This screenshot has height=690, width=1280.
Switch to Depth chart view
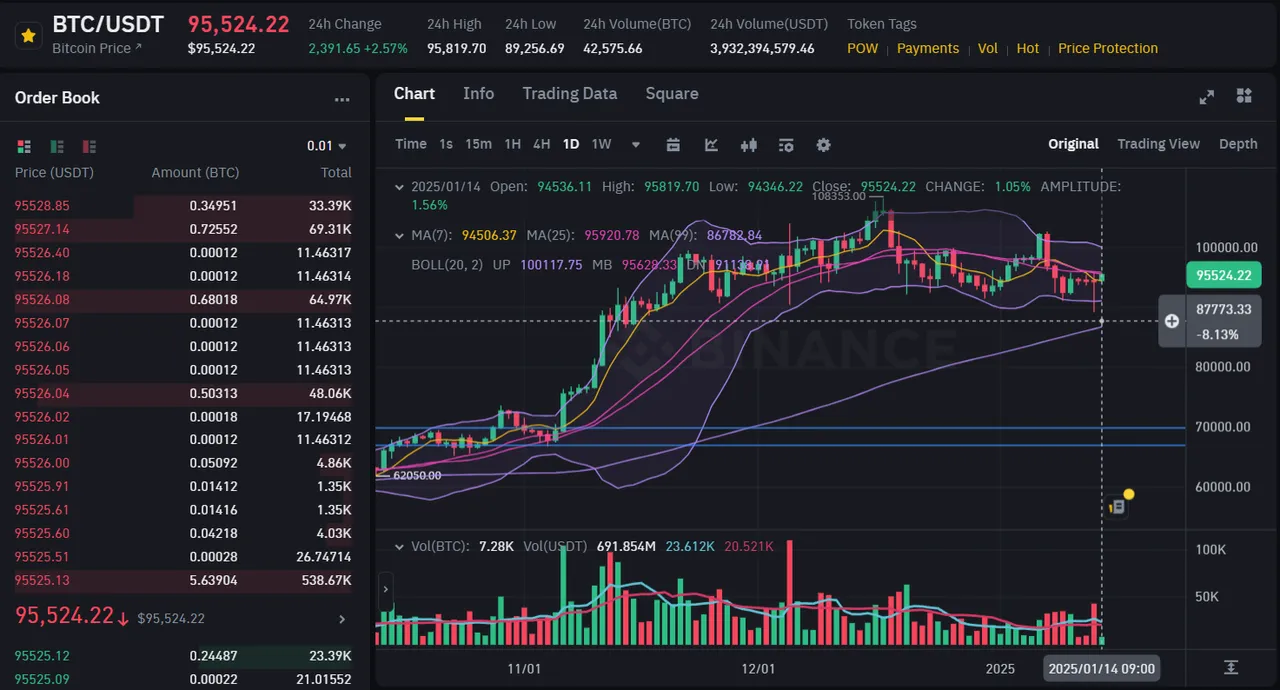pos(1238,144)
